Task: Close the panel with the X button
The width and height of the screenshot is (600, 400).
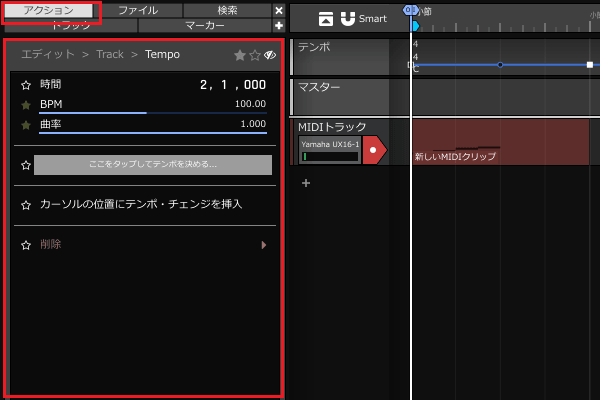Action: coord(279,10)
